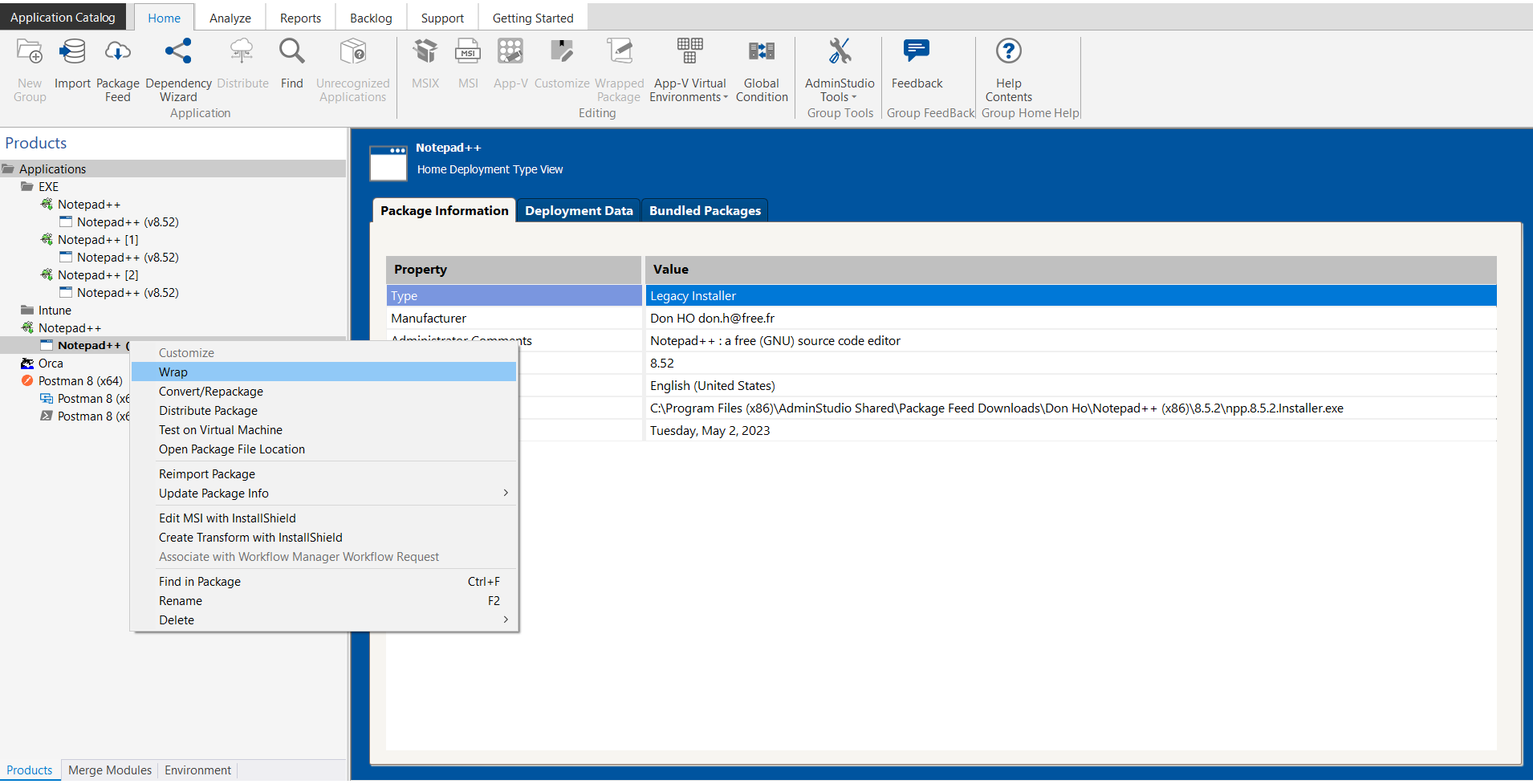Screen dimensions: 1533x784
Task: Switch to the Deployment Data tab
Action: coord(579,211)
